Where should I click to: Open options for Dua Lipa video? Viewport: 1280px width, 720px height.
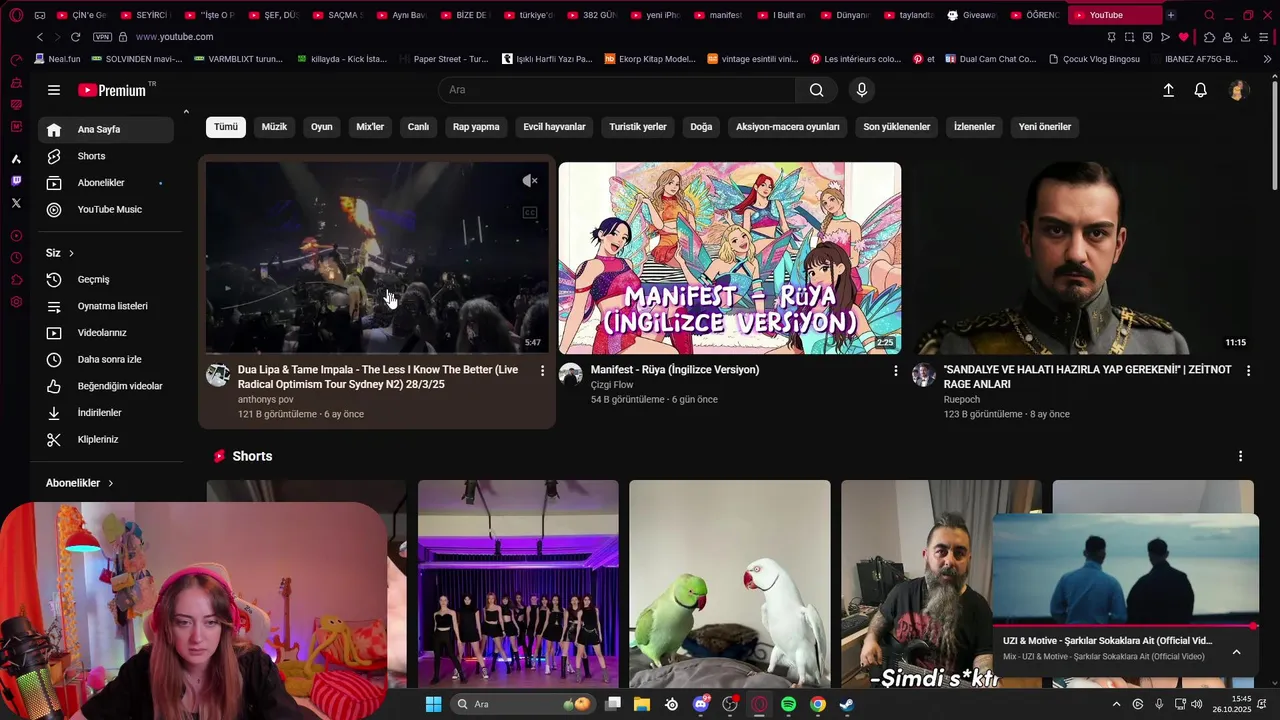coord(542,371)
